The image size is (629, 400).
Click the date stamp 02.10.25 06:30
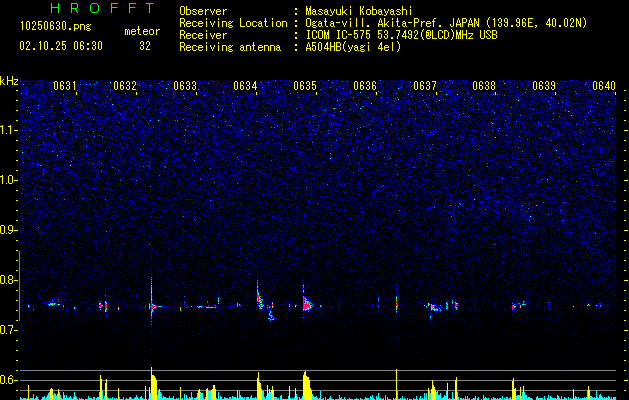pos(61,46)
